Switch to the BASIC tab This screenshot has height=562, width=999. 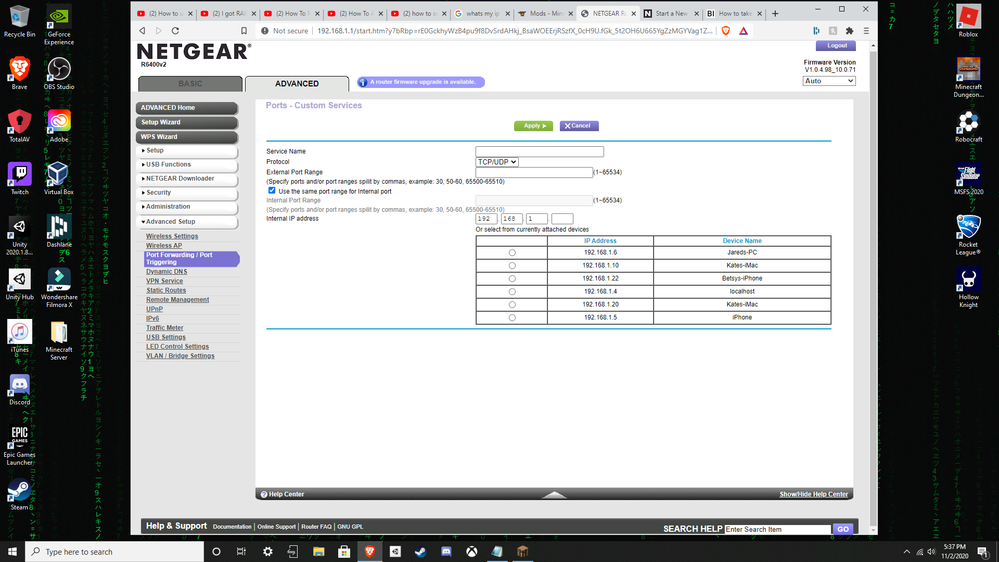[190, 84]
